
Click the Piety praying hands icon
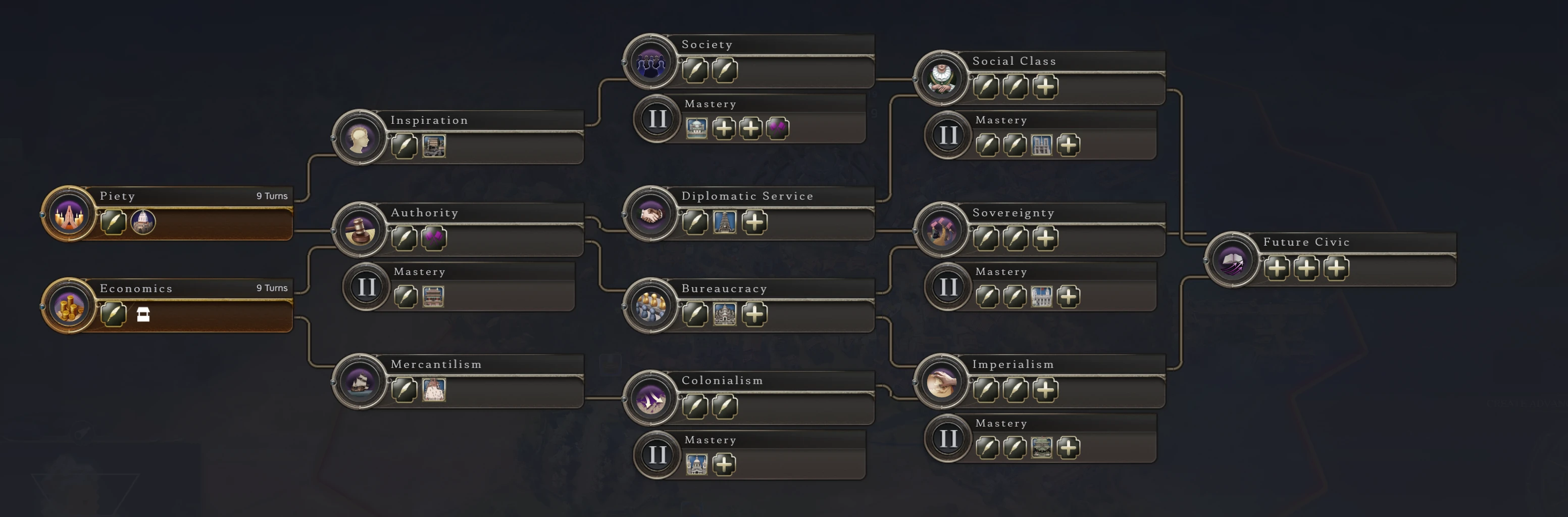[x=69, y=214]
